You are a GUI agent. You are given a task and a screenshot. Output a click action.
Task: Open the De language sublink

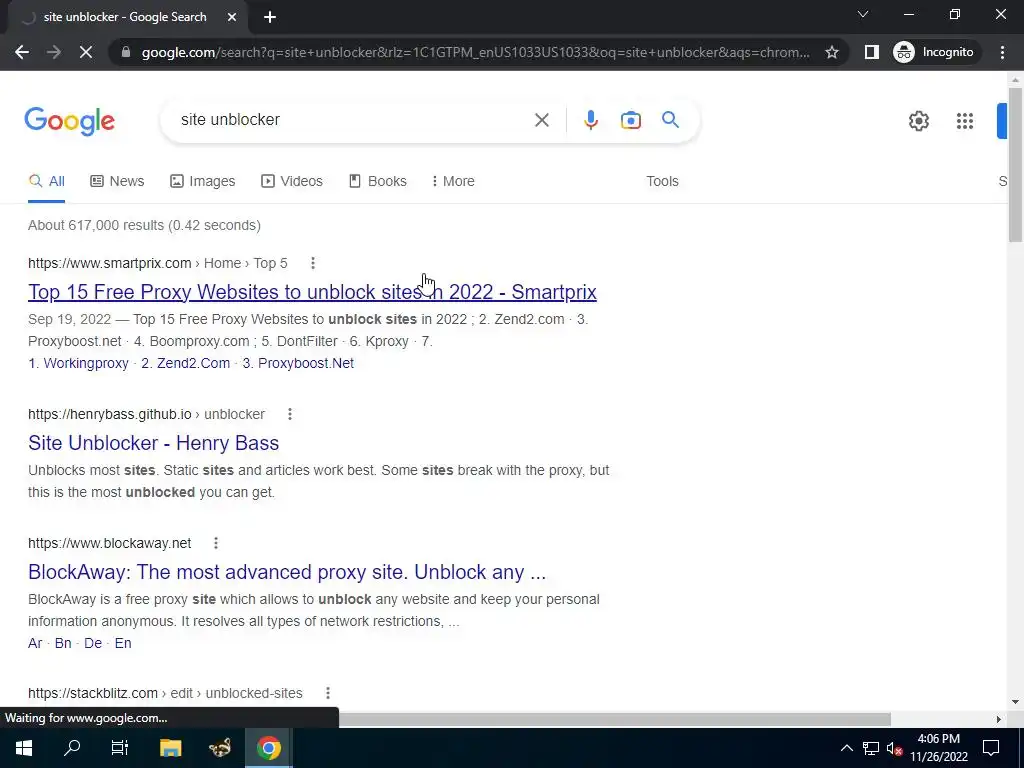pos(93,643)
